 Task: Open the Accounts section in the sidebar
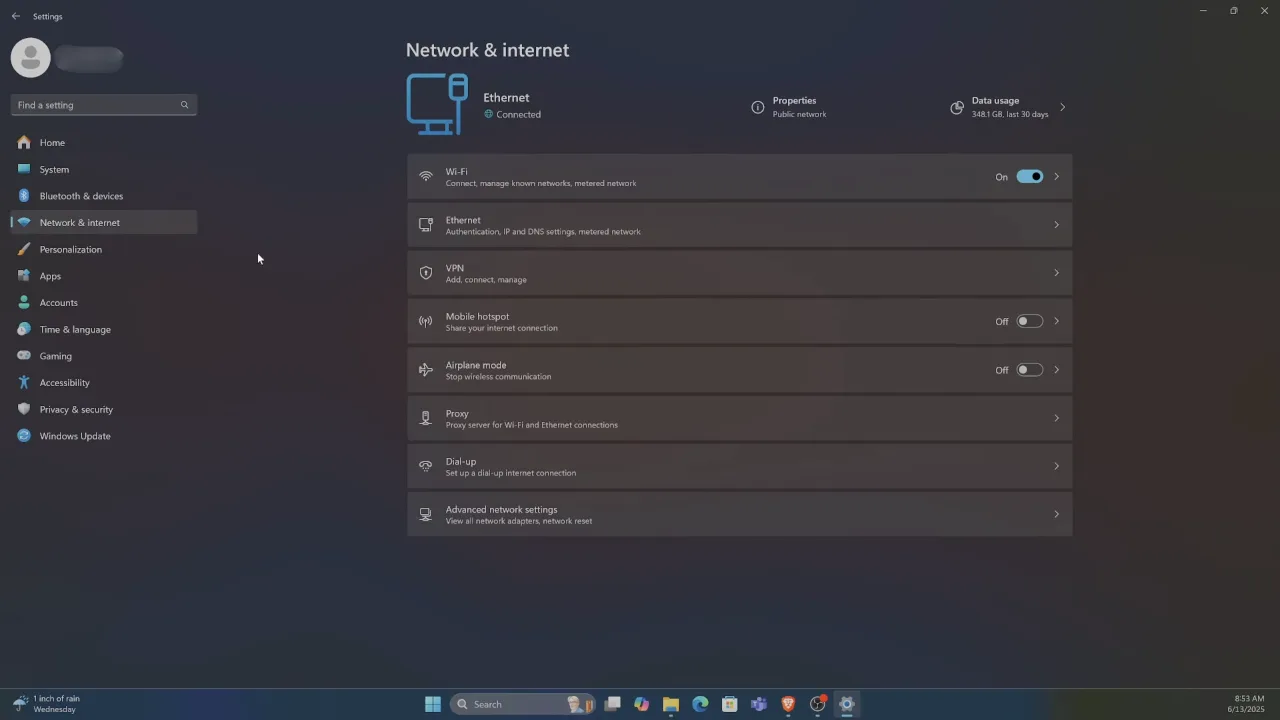(x=58, y=302)
